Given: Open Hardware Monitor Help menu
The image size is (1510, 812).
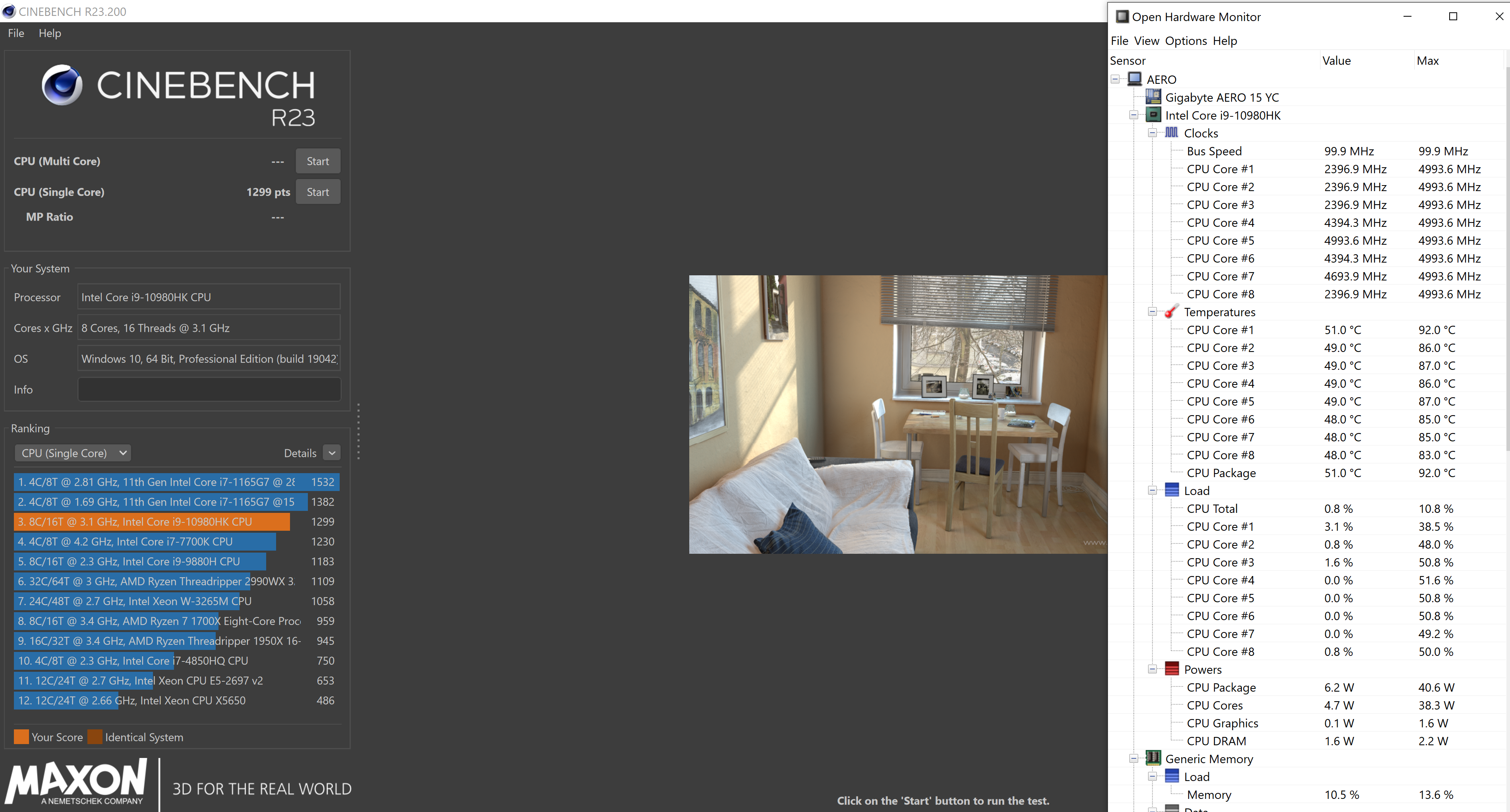Looking at the screenshot, I should 1224,41.
